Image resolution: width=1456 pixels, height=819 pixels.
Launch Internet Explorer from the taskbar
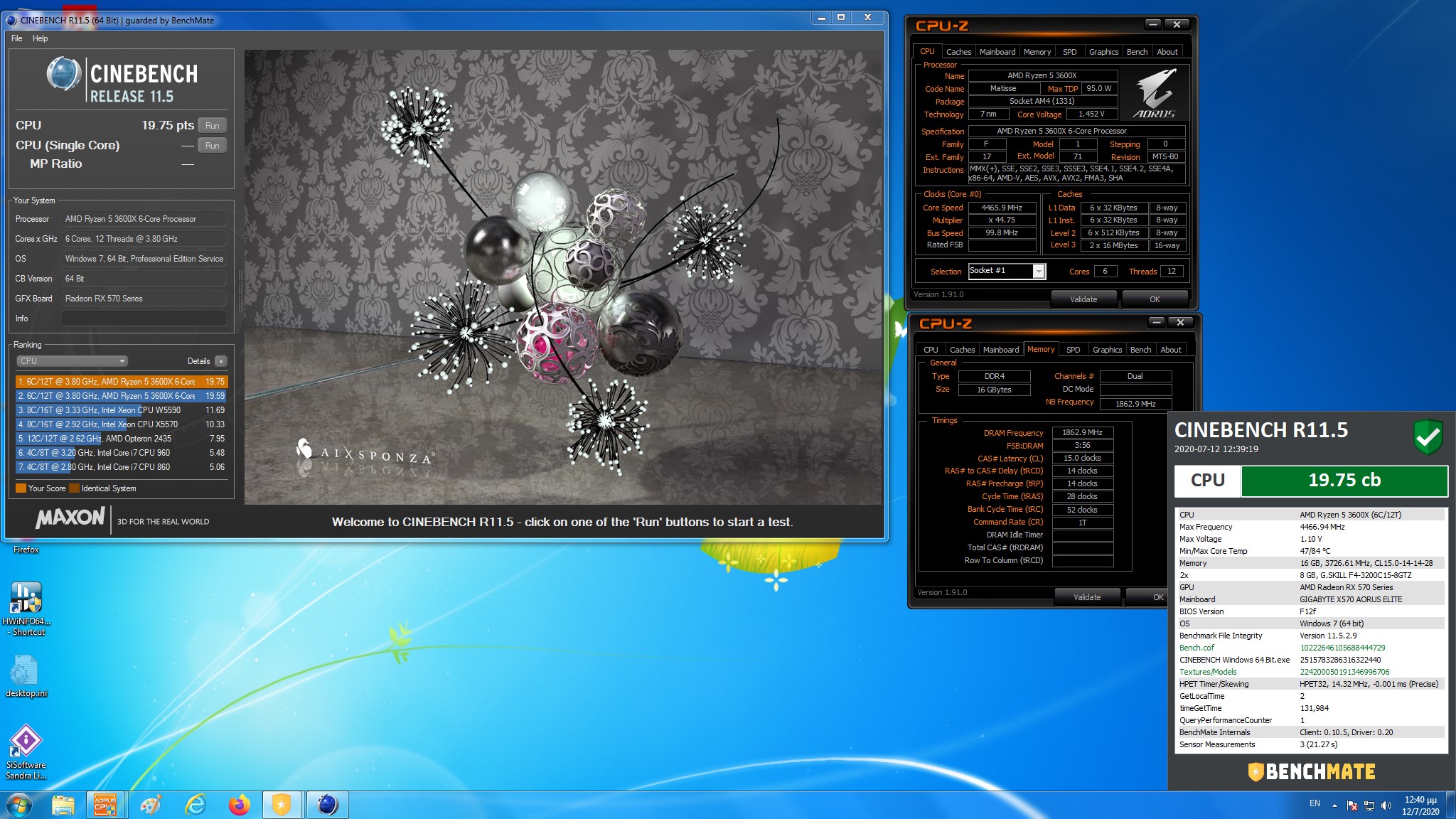pyautogui.click(x=195, y=805)
